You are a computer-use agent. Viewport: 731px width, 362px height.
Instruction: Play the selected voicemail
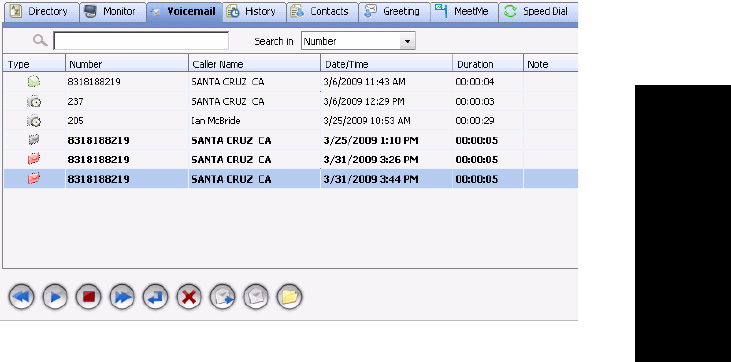tap(55, 297)
